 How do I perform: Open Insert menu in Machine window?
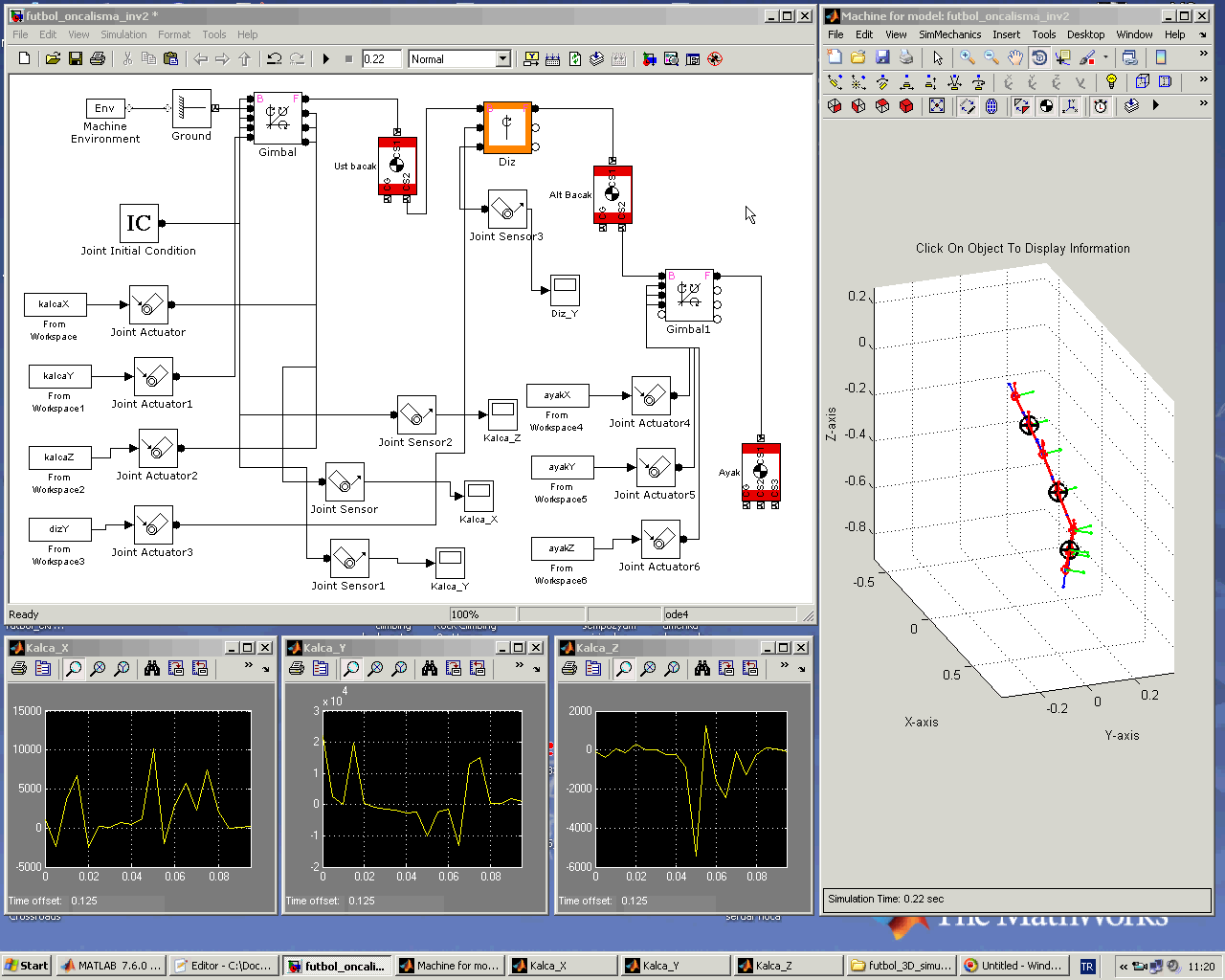[x=1006, y=34]
